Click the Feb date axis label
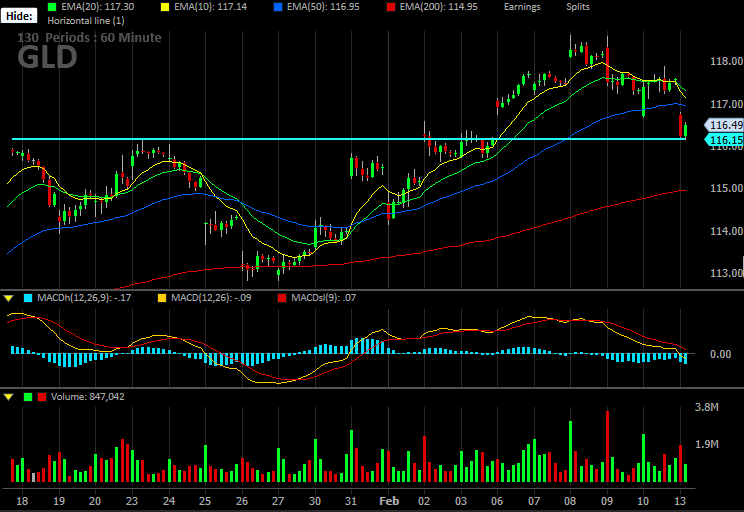Screen dimensions: 744x512 (x=389, y=501)
